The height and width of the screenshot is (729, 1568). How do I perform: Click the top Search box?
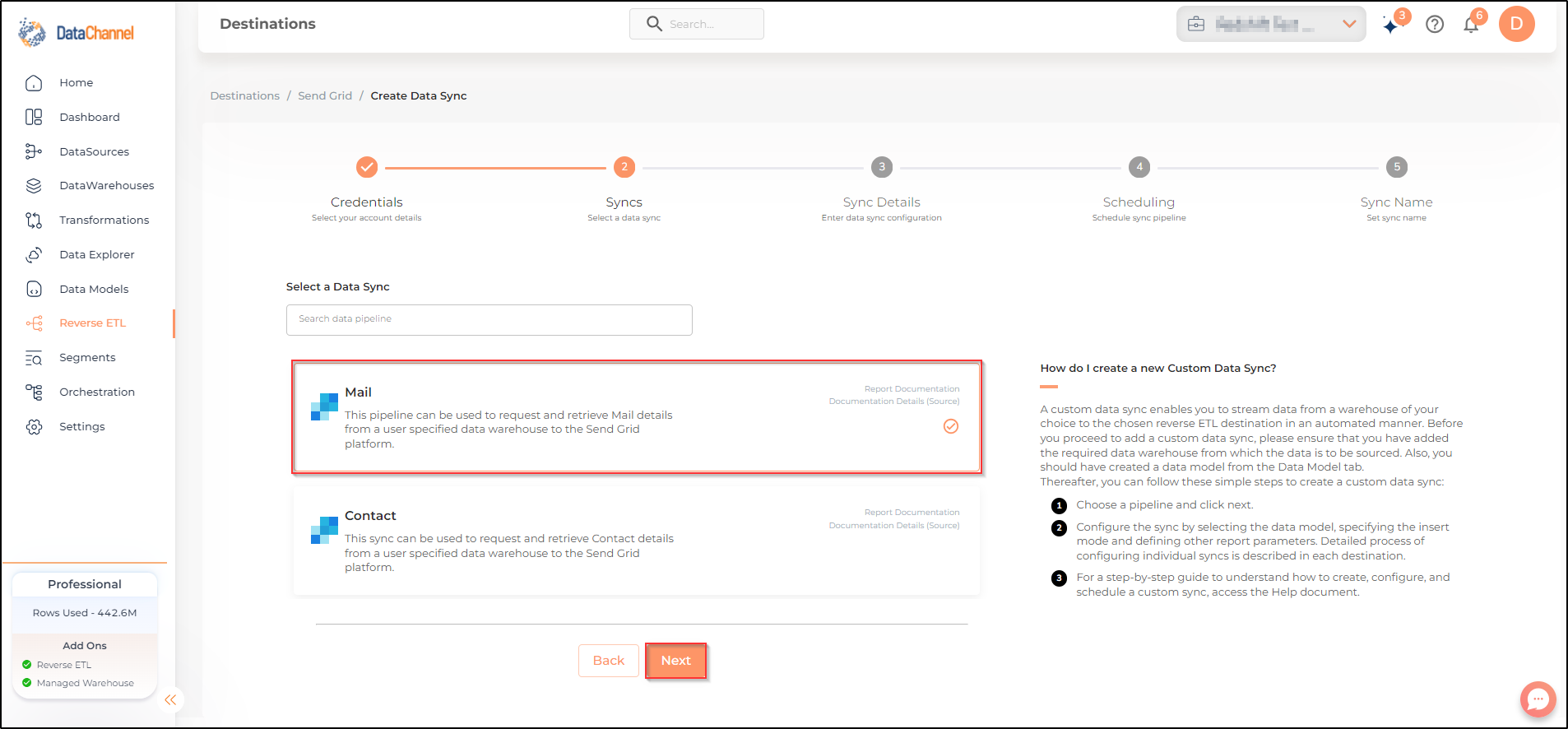pos(697,24)
